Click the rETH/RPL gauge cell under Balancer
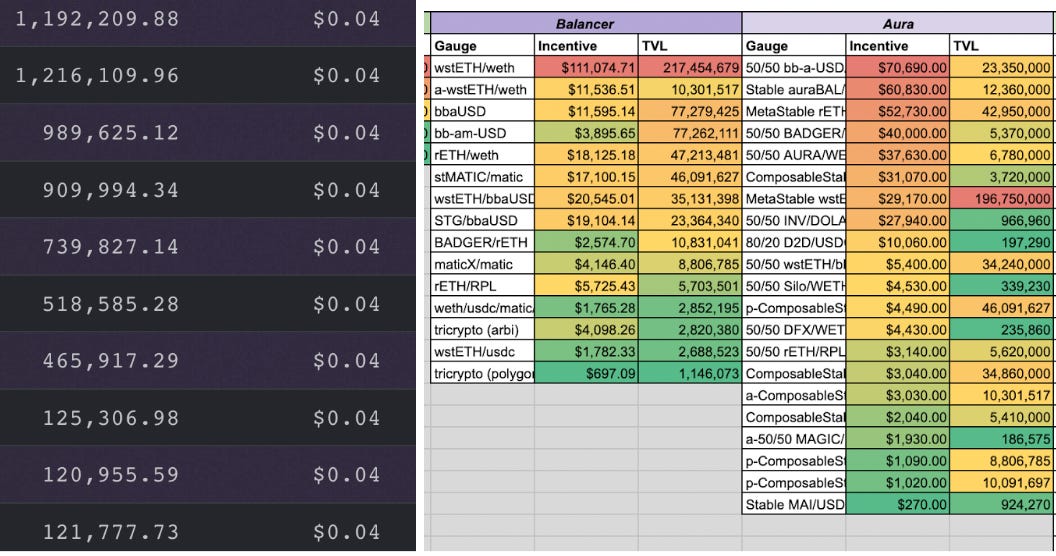Image resolution: width=1056 pixels, height=556 pixels. tap(482, 286)
